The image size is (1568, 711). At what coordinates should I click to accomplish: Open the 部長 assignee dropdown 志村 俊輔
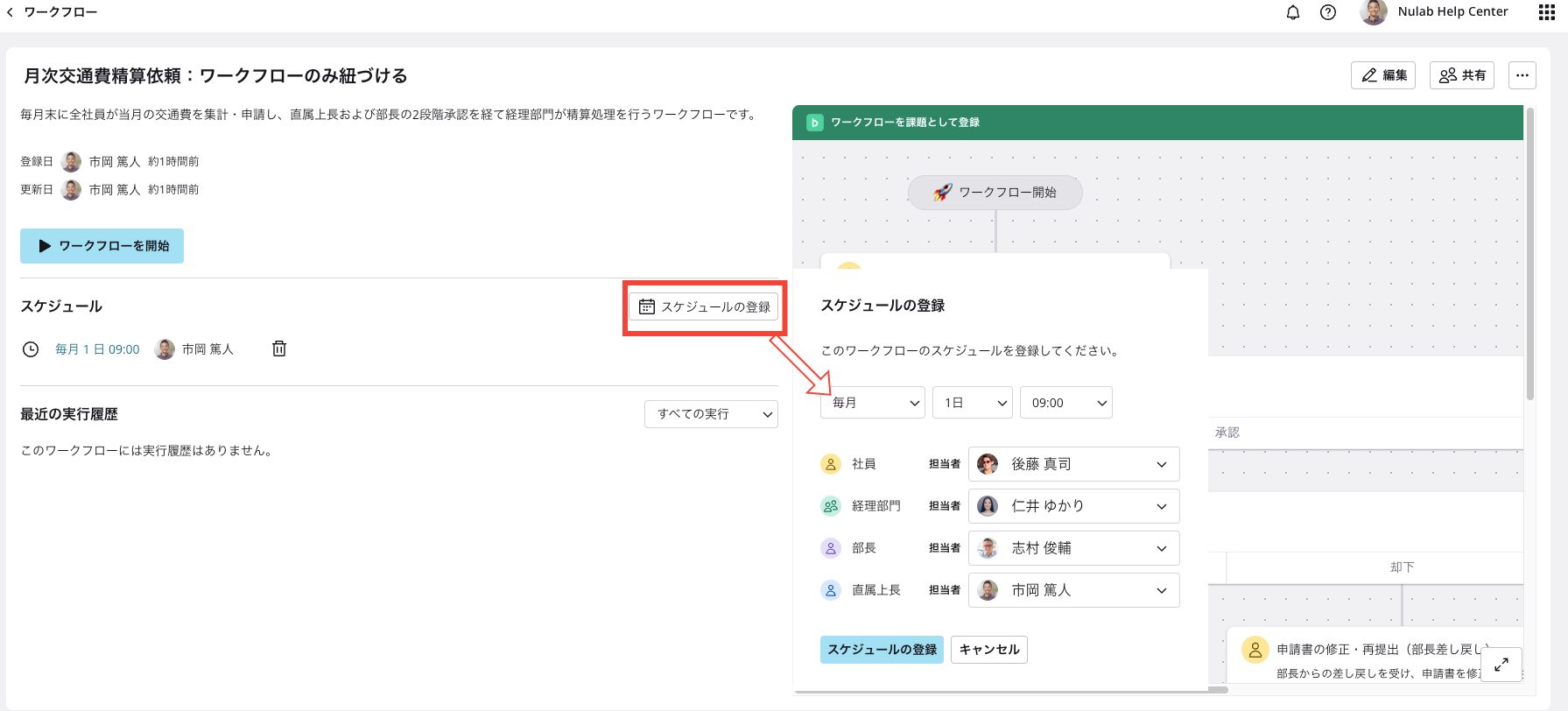[1074, 548]
